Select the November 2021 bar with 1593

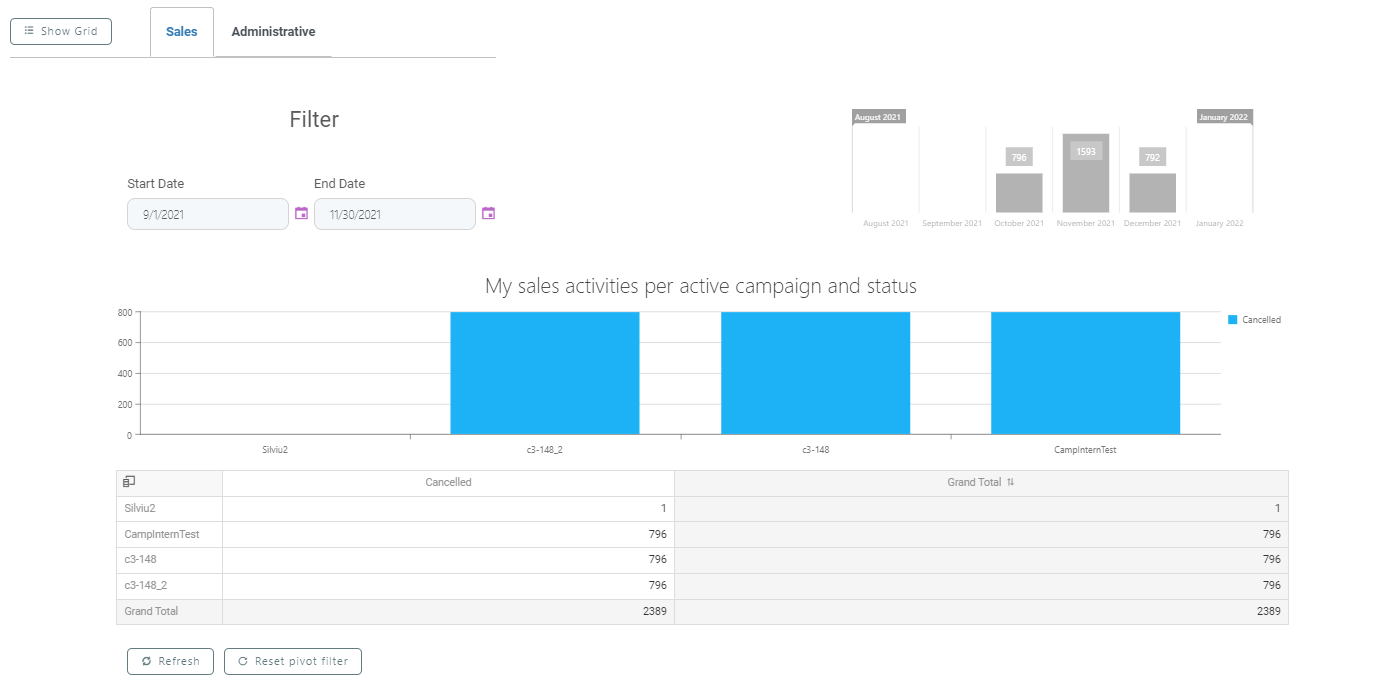pos(1086,175)
